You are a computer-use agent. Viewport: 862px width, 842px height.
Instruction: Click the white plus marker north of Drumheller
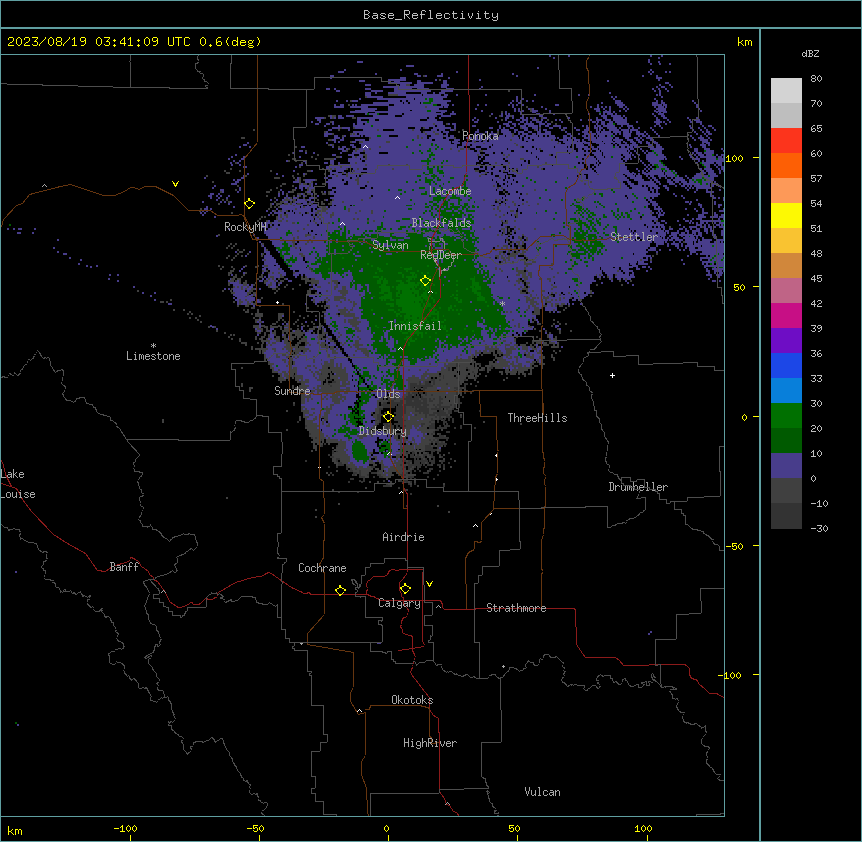[612, 375]
